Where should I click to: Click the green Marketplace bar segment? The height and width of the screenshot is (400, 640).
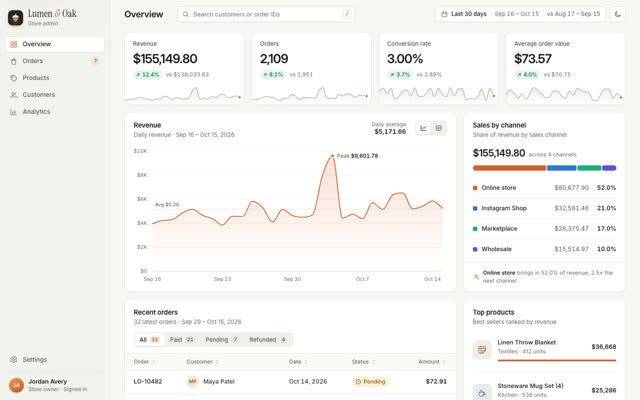(589, 168)
